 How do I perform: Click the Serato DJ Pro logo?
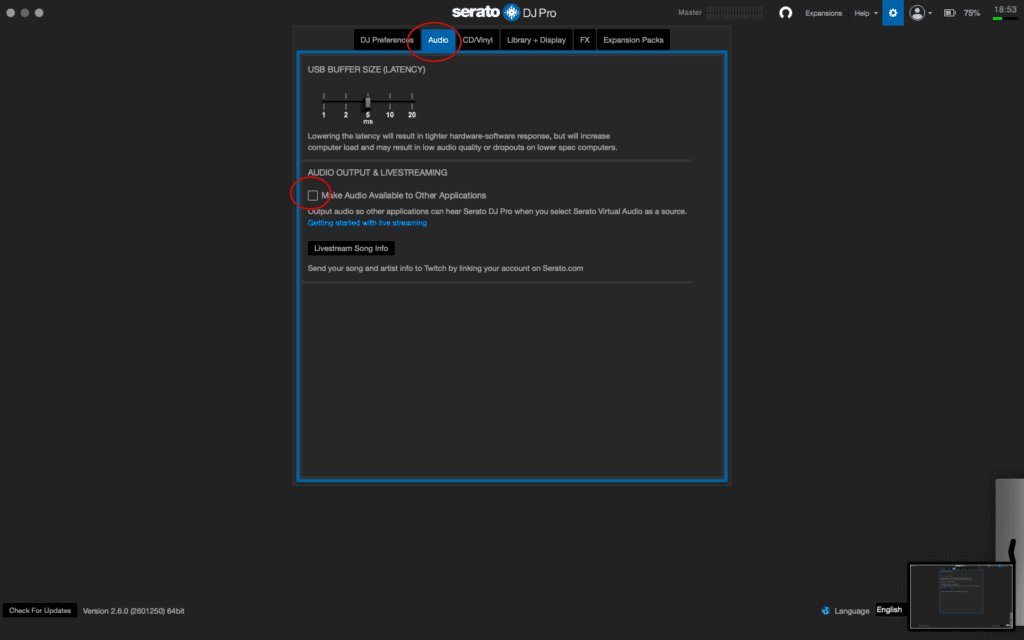[504, 12]
